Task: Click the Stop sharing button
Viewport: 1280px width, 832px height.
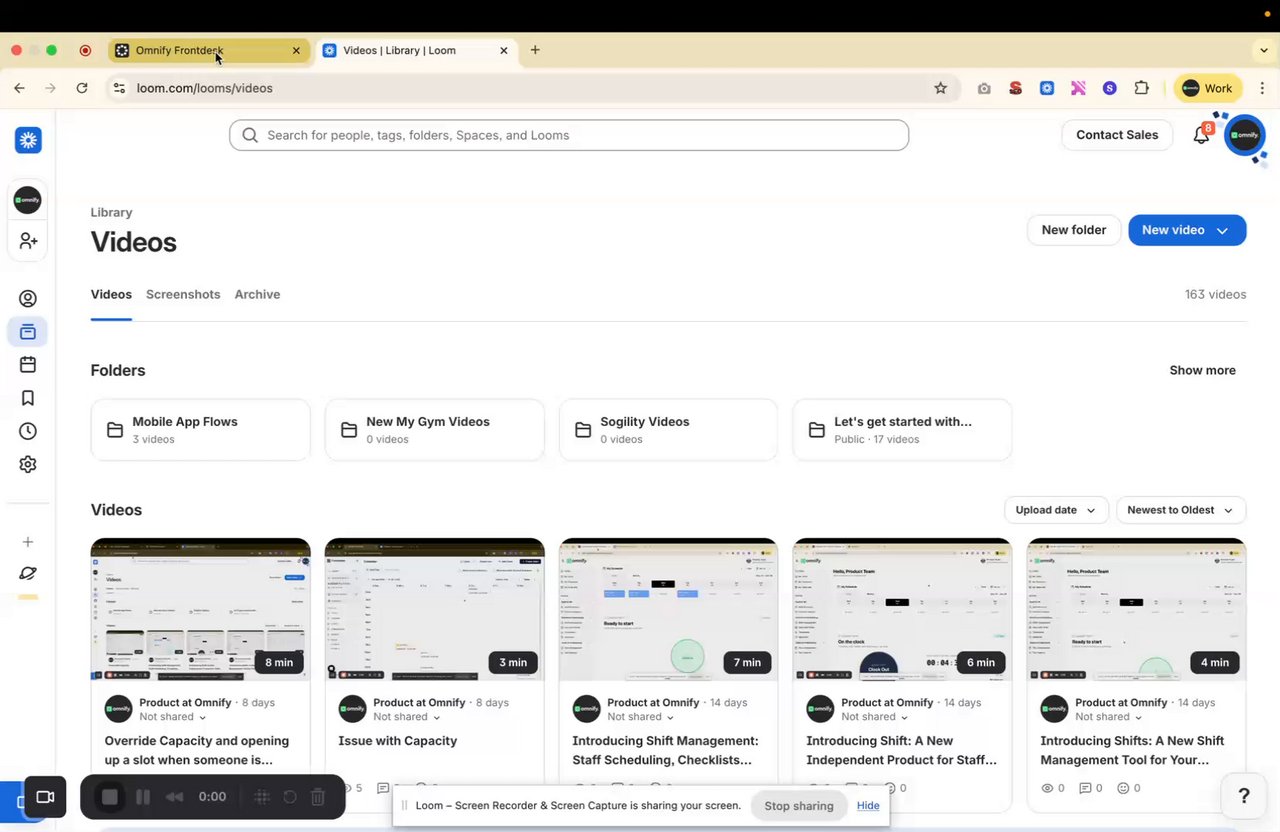Action: tap(799, 806)
